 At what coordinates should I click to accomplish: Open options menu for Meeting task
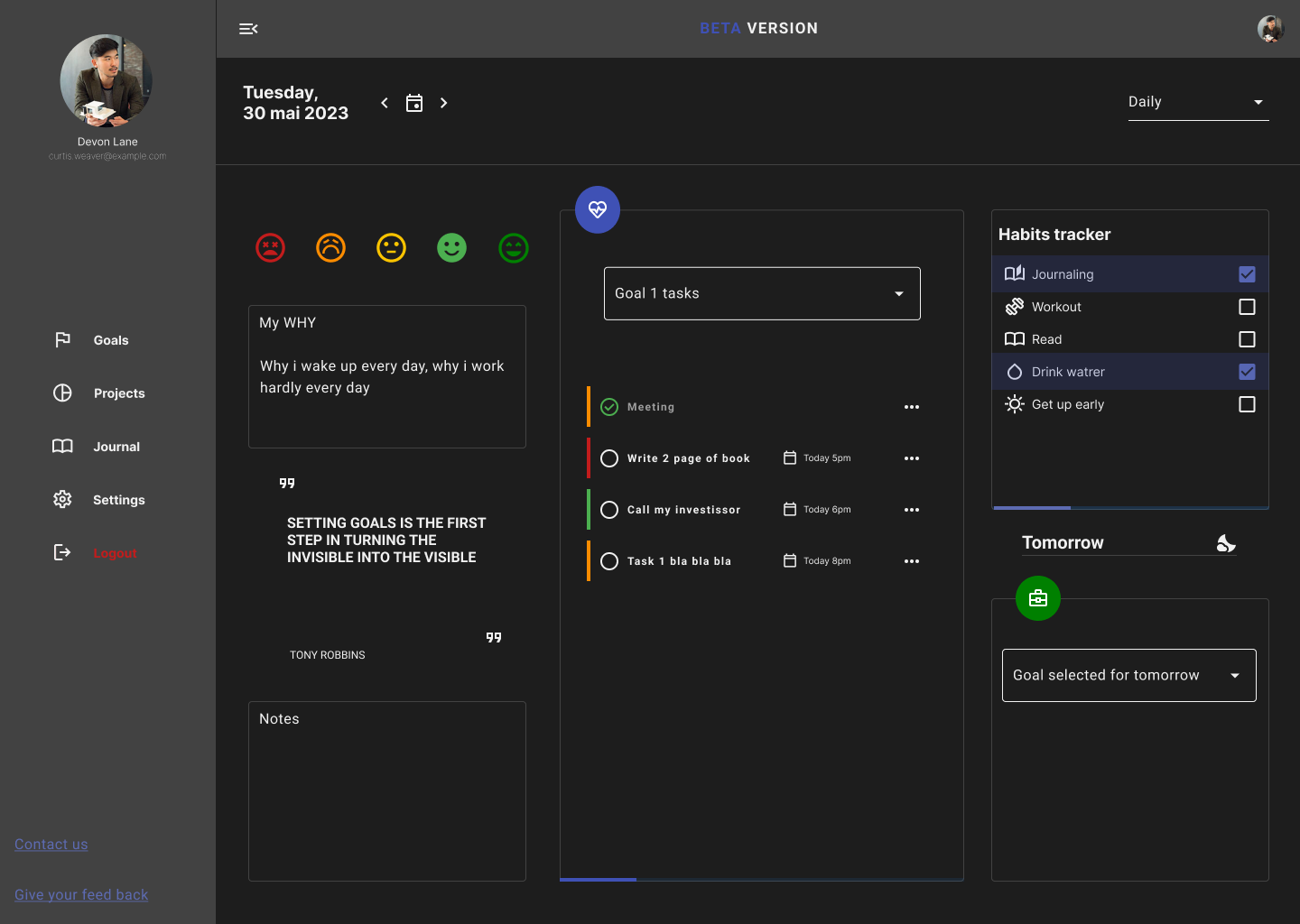pyautogui.click(x=912, y=407)
